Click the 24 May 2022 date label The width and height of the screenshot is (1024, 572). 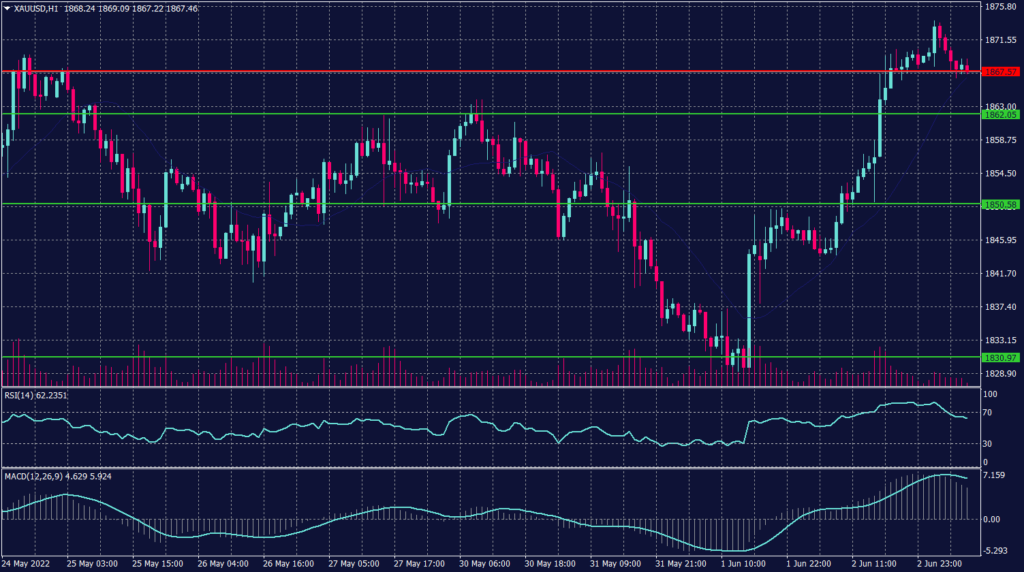(27, 564)
